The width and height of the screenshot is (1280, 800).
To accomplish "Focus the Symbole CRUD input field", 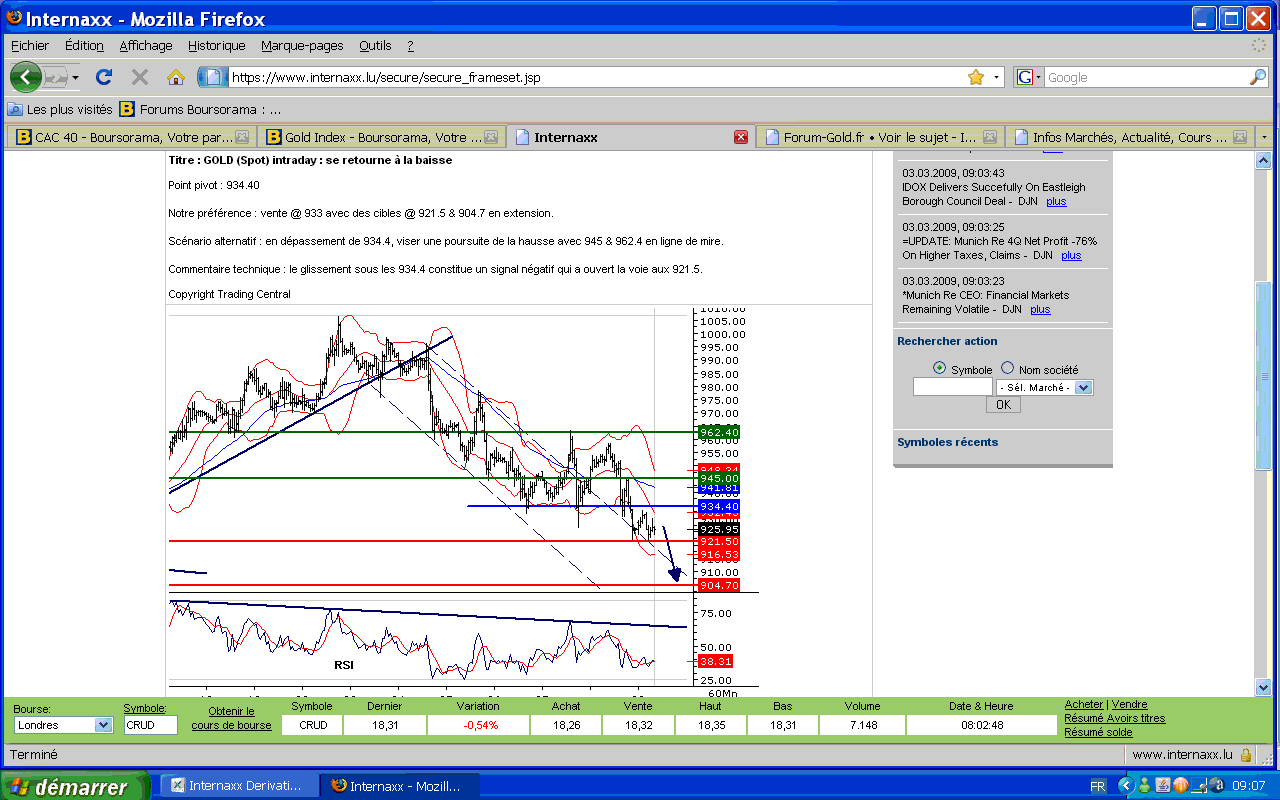I will coord(150,725).
